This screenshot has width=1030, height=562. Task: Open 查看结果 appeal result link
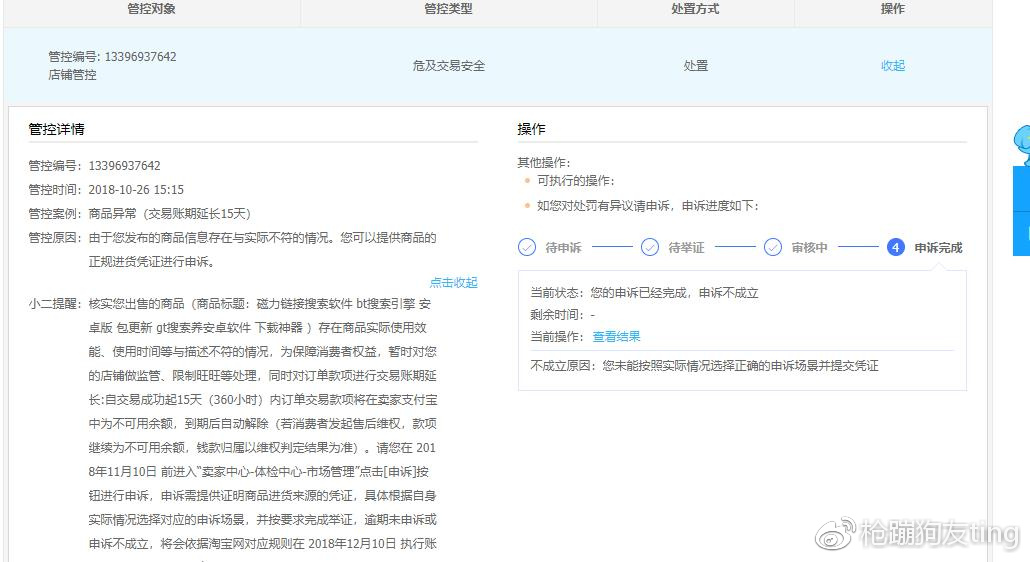tap(616, 337)
